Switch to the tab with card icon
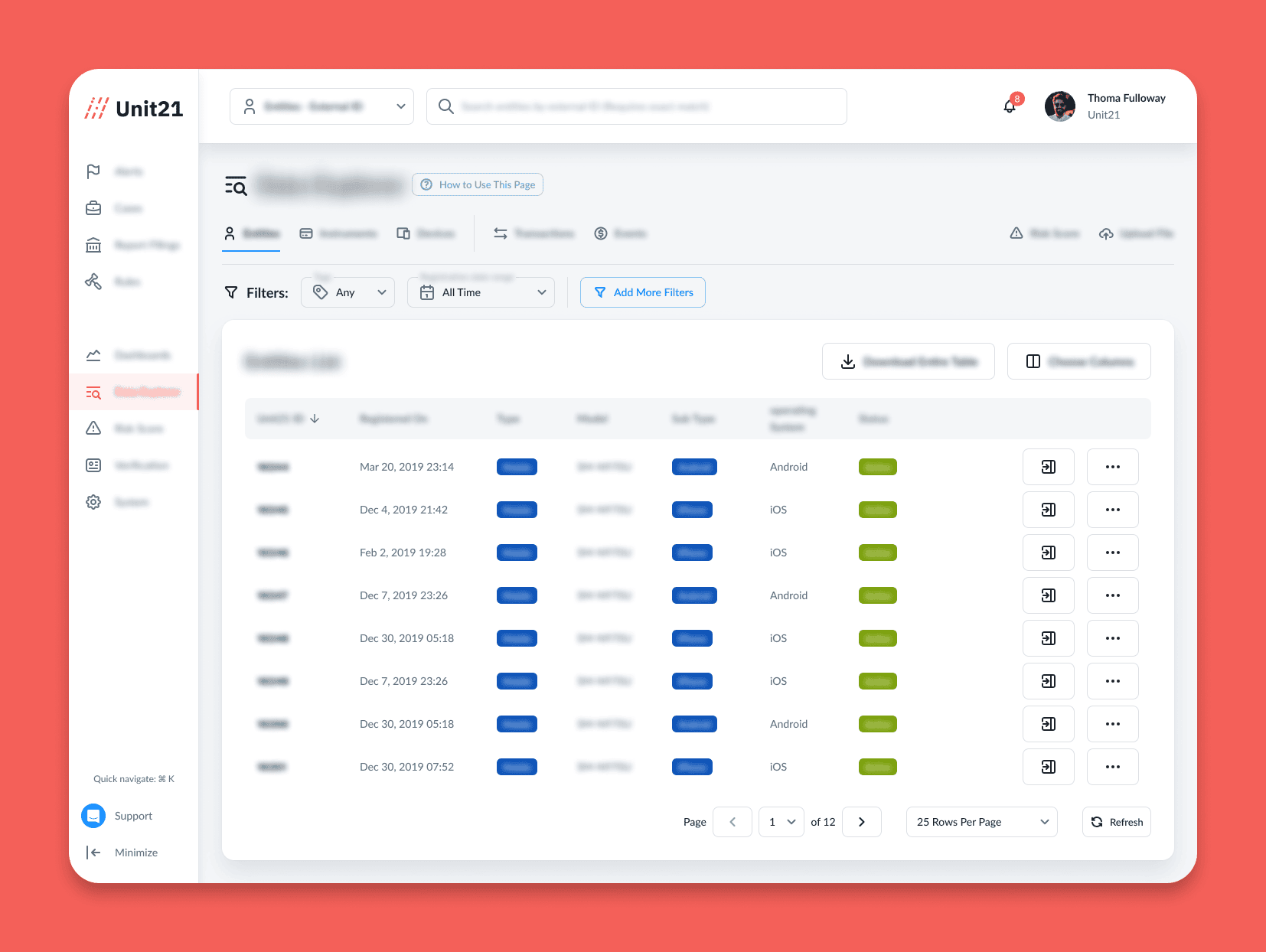1266x952 pixels. 338,233
